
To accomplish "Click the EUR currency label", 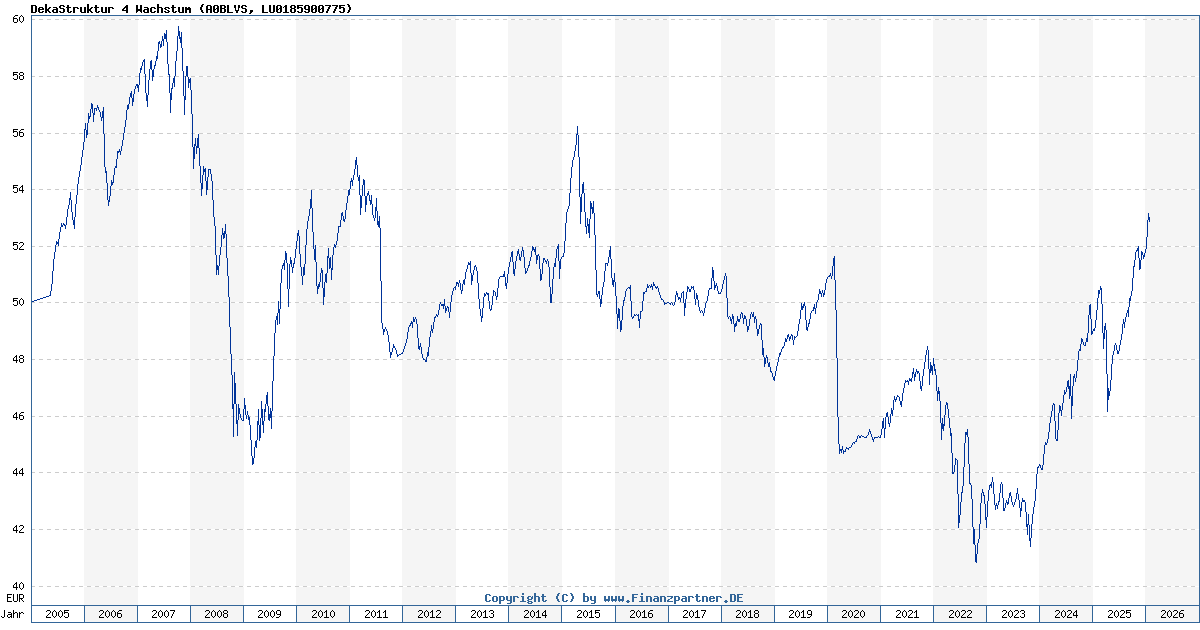I will [14, 598].
